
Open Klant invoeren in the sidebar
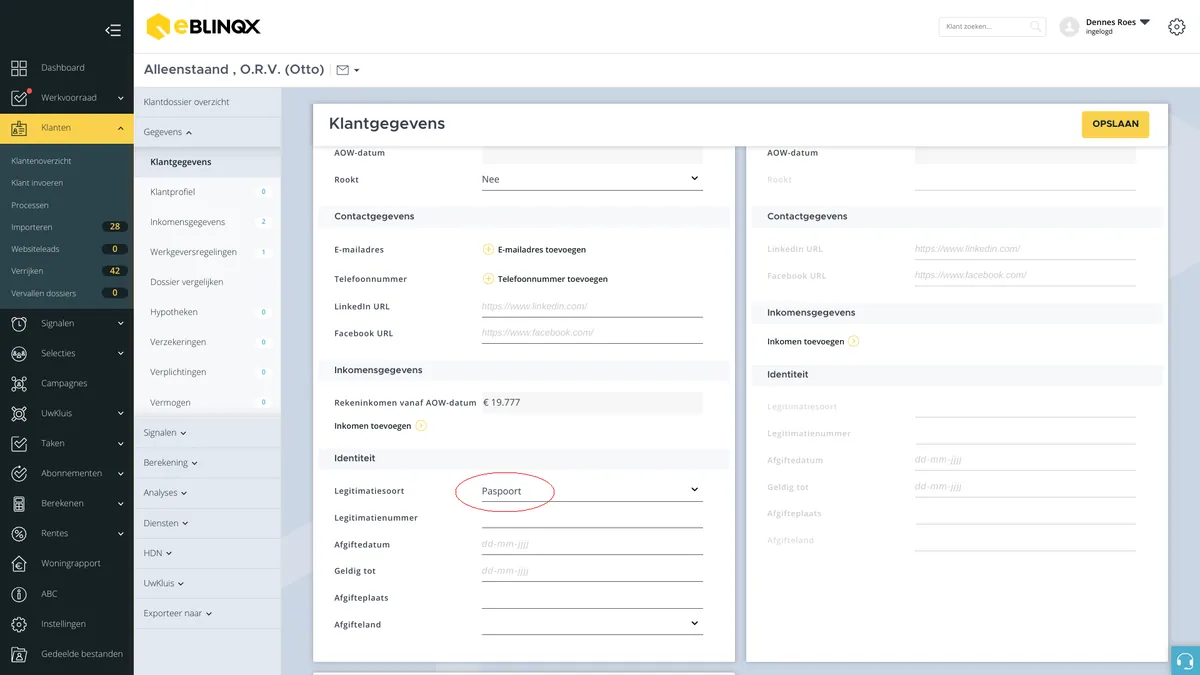pyautogui.click(x=36, y=183)
